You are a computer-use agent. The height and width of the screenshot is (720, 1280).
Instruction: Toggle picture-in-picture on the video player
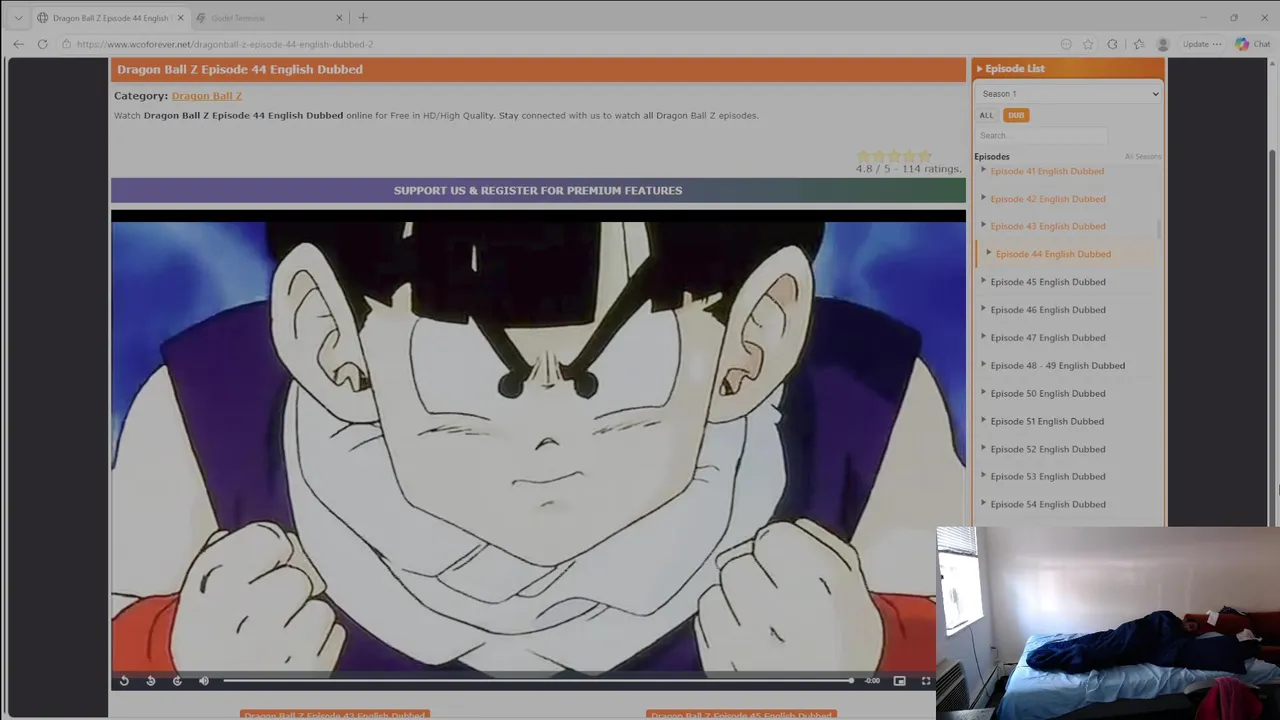[x=899, y=681]
